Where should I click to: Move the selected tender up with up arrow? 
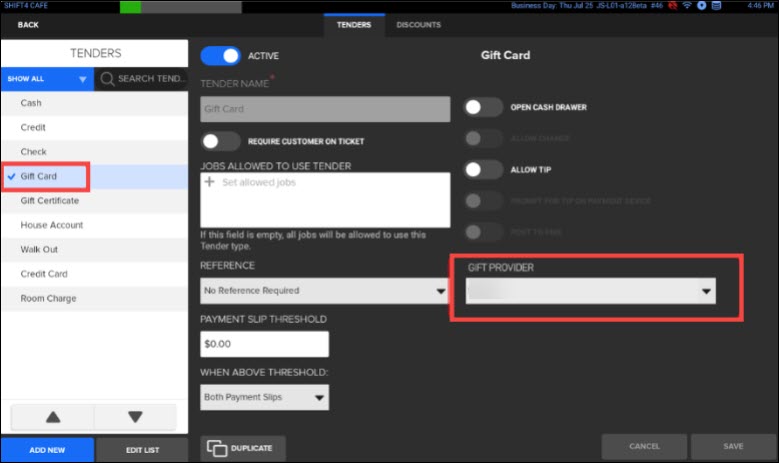click(53, 417)
